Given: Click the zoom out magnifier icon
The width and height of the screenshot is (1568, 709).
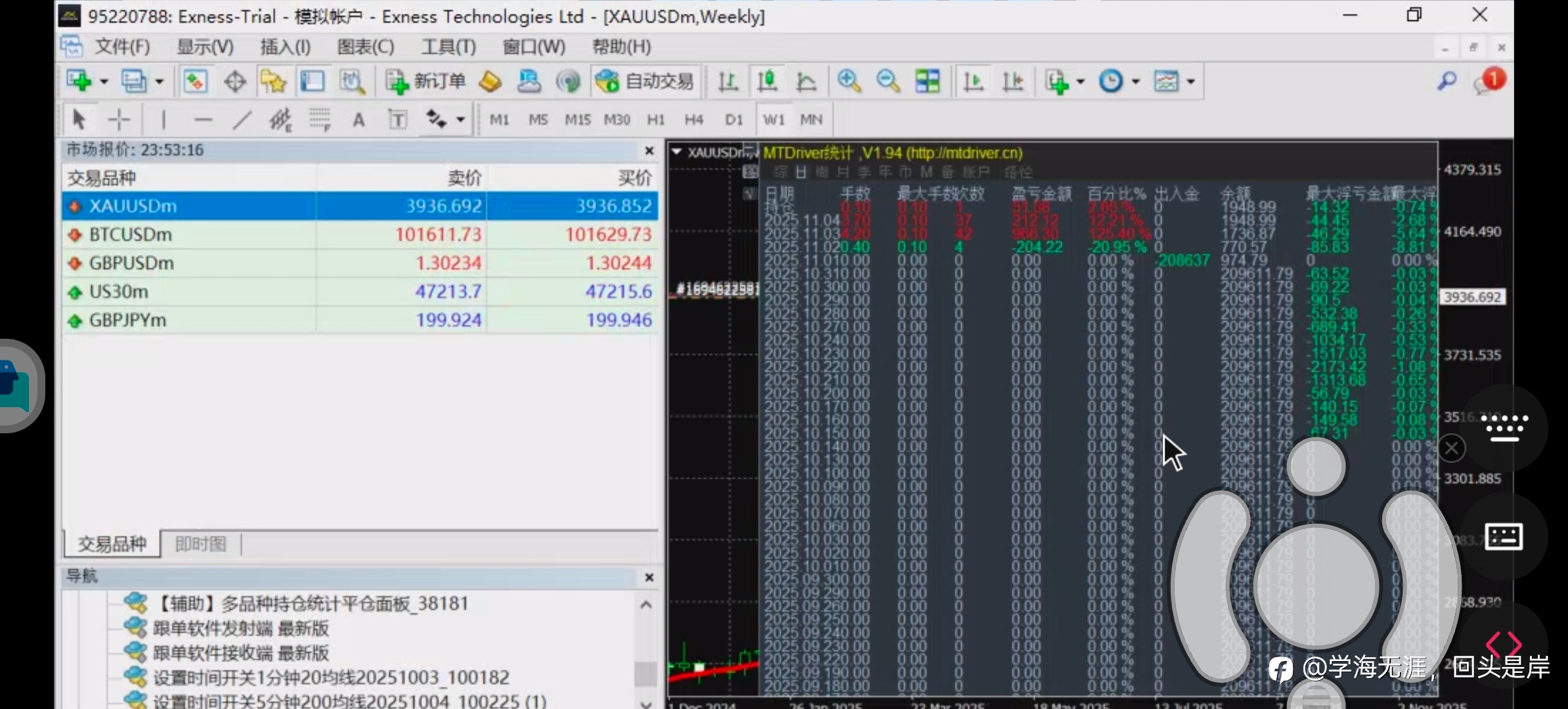Looking at the screenshot, I should click(888, 81).
